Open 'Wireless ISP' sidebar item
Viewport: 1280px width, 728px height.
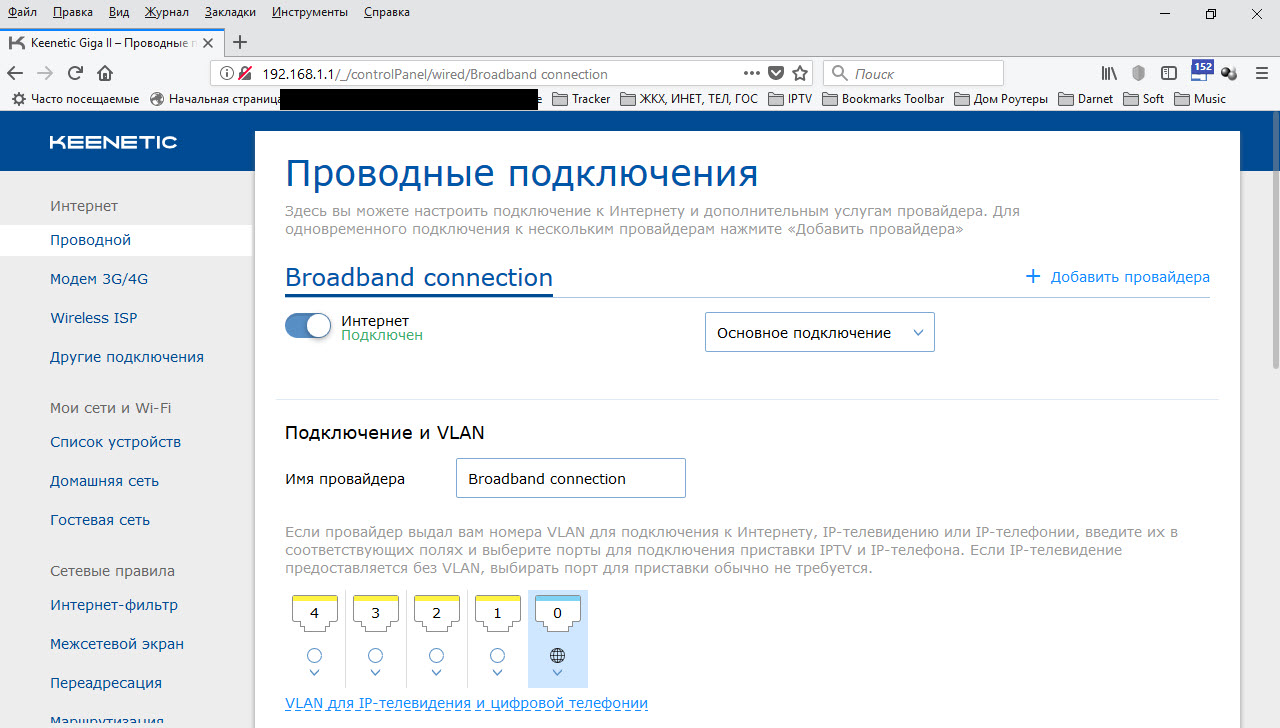tap(94, 318)
